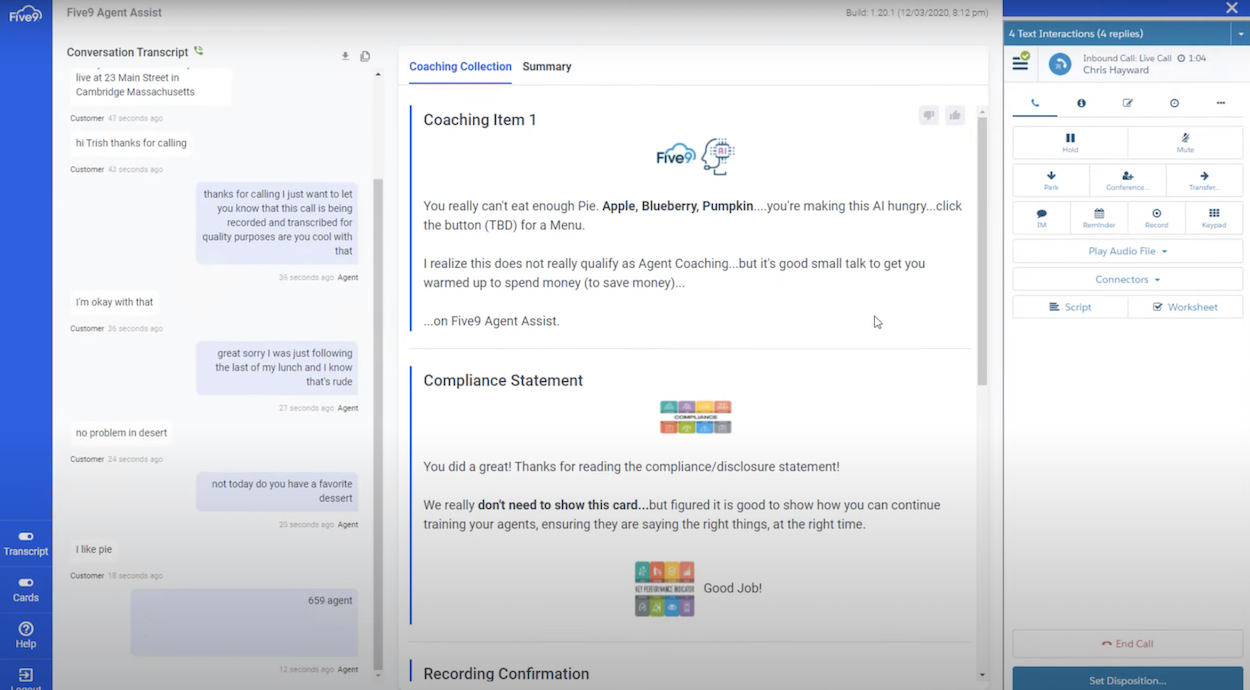Click the Five9 AI logo image in Coaching Item 1
The width and height of the screenshot is (1250, 690).
click(695, 157)
